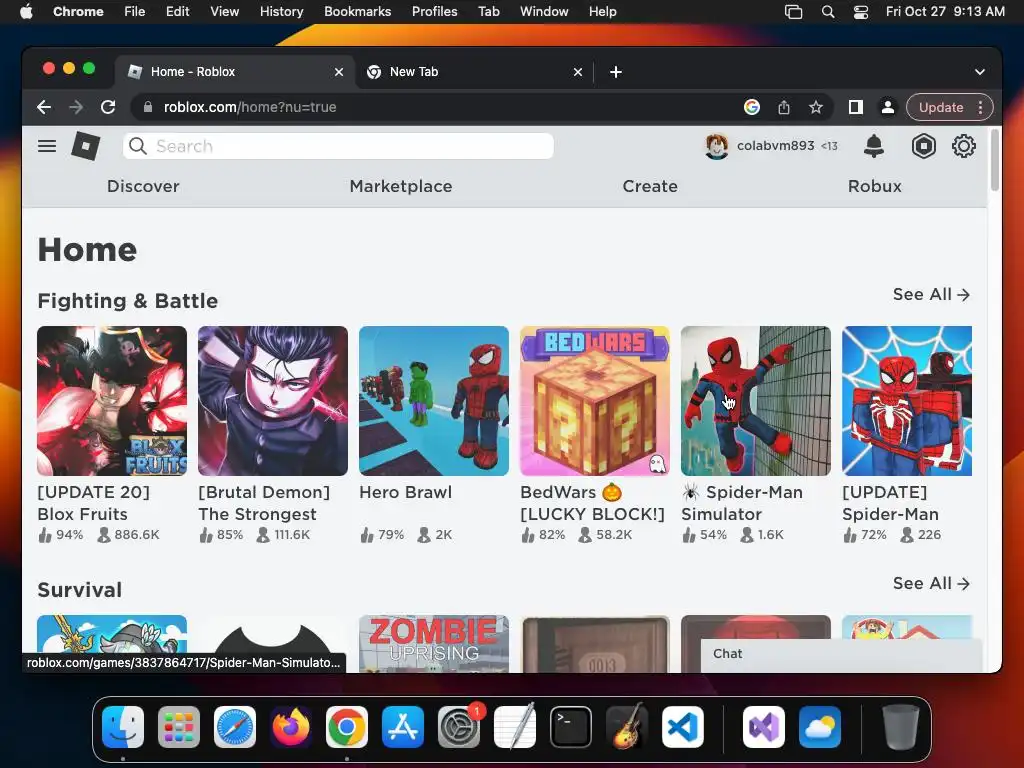Click the Google icon in address bar

752,107
